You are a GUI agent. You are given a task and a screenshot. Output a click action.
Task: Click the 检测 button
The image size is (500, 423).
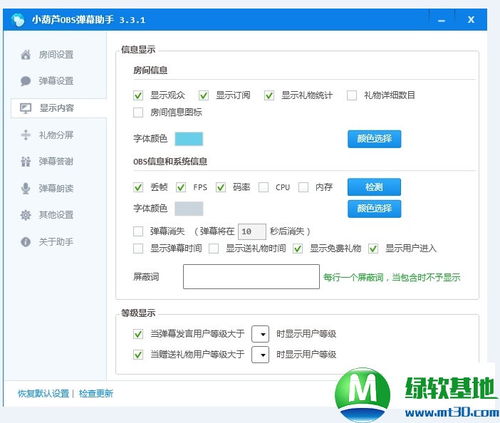point(374,187)
